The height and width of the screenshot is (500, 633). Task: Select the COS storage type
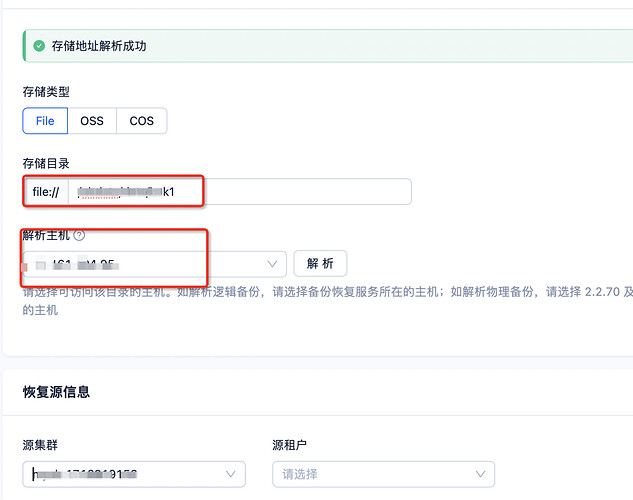141,121
